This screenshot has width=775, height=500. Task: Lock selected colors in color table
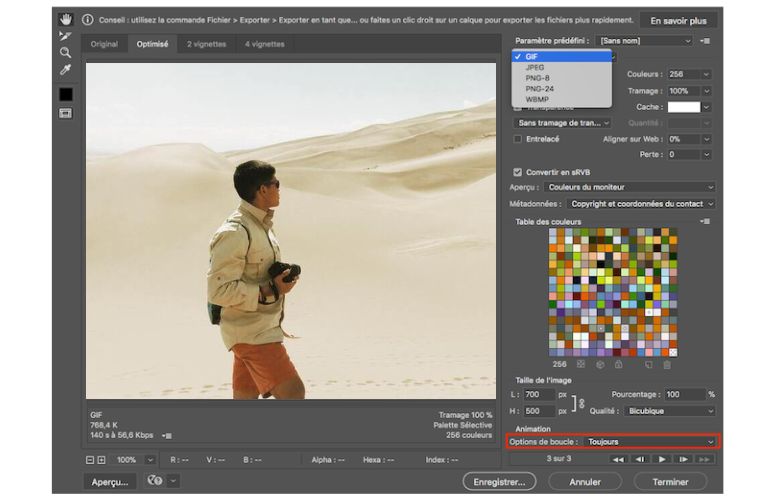click(x=618, y=365)
